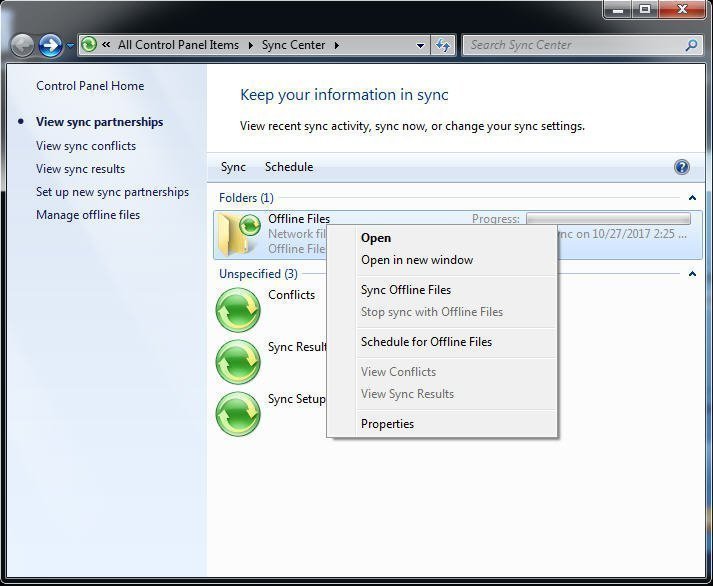713x586 pixels.
Task: Open Set up new sync partnerships
Action: (x=112, y=192)
